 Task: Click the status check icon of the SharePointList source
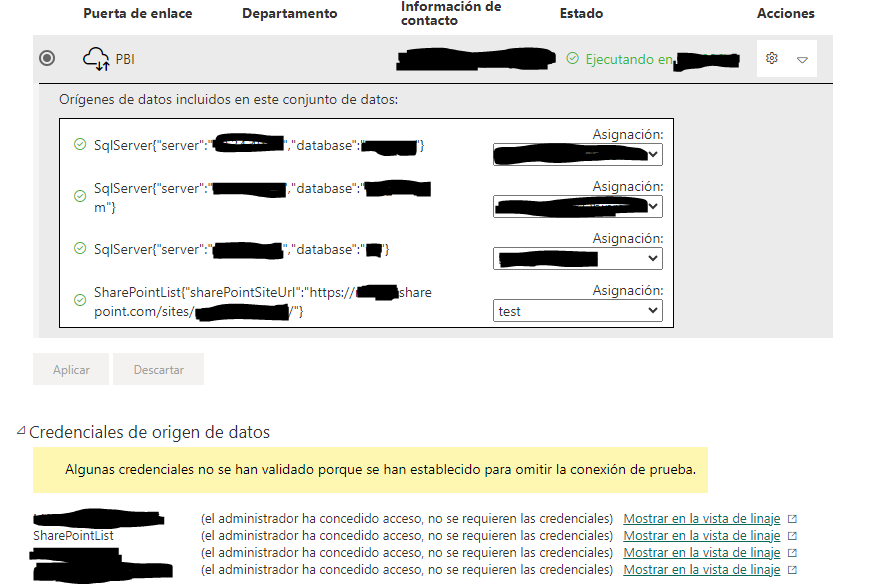[80, 300]
